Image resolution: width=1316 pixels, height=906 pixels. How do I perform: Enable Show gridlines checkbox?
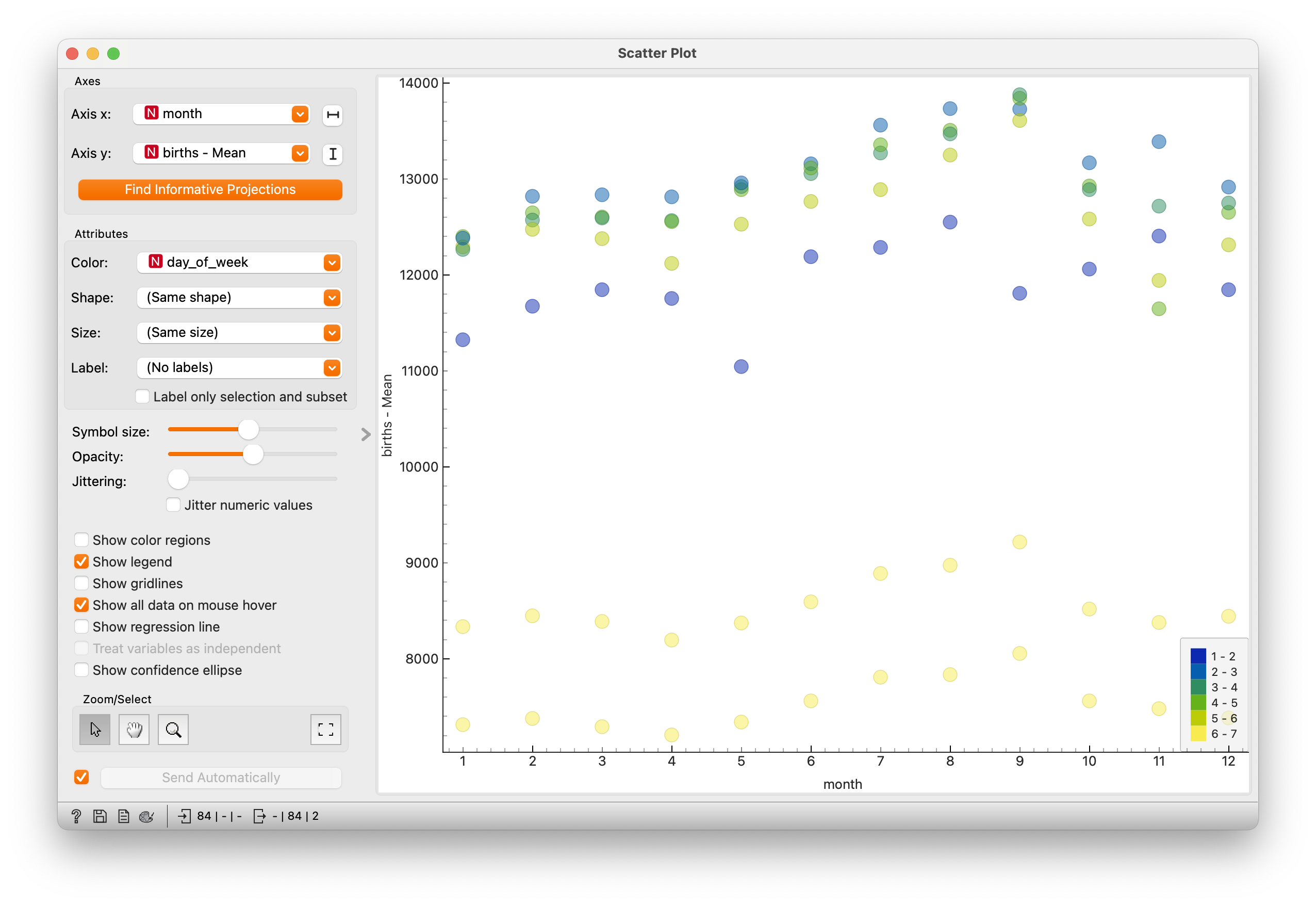(81, 584)
